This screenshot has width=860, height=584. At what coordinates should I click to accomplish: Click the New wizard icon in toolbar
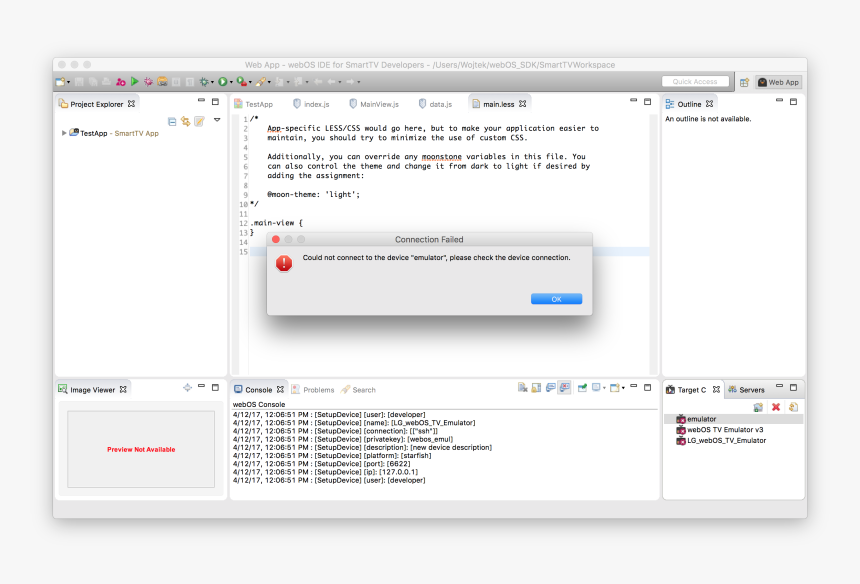click(60, 82)
